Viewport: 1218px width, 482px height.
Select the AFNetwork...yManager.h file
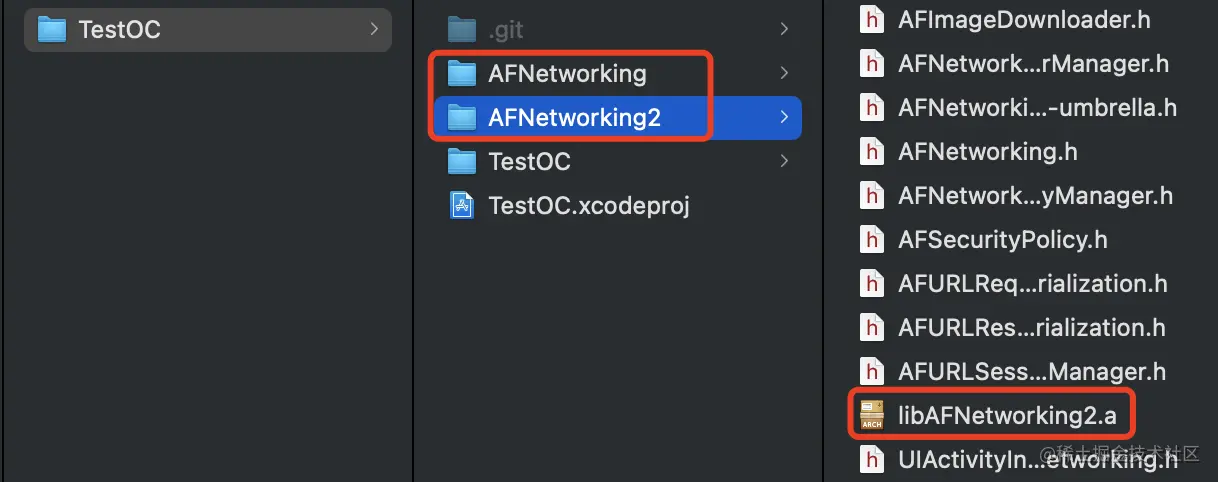point(1035,196)
